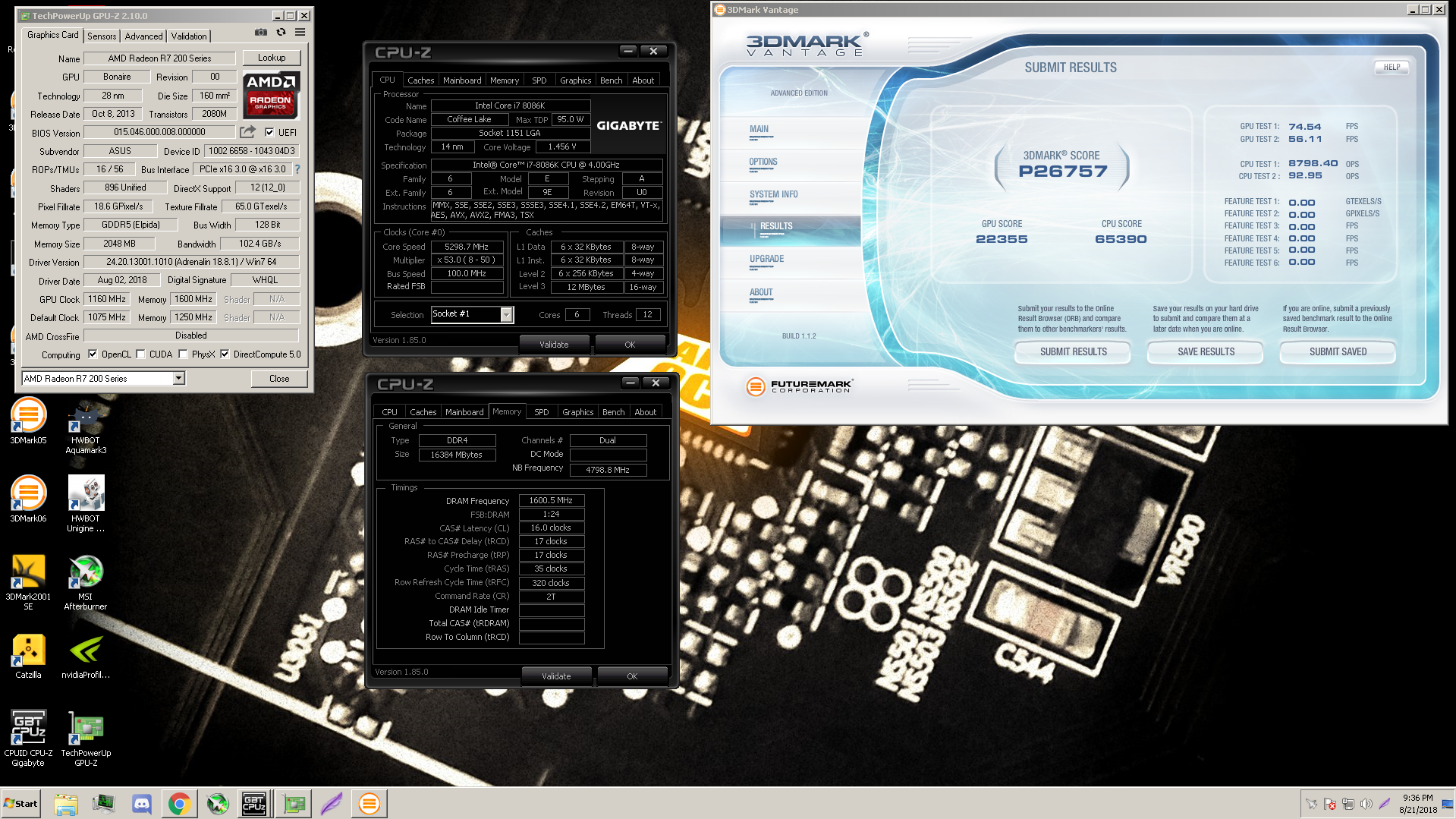Take screenshot with GPU-Z camera icon
1456x819 pixels.
coord(261,33)
